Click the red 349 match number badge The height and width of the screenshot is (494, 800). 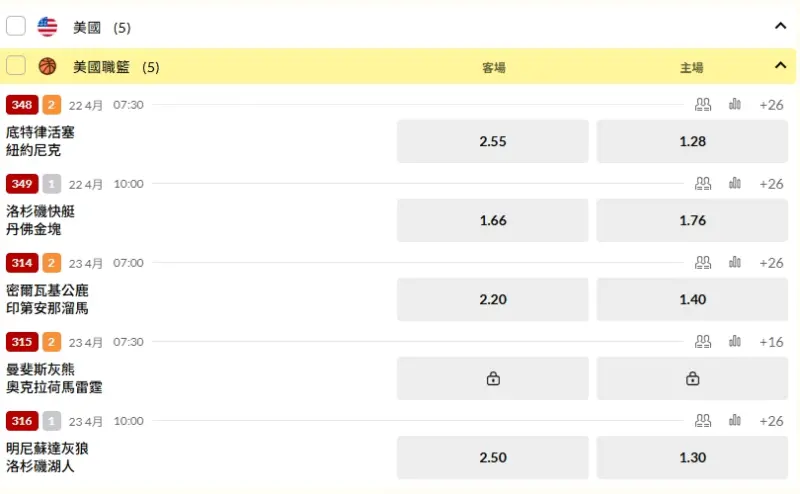point(22,184)
